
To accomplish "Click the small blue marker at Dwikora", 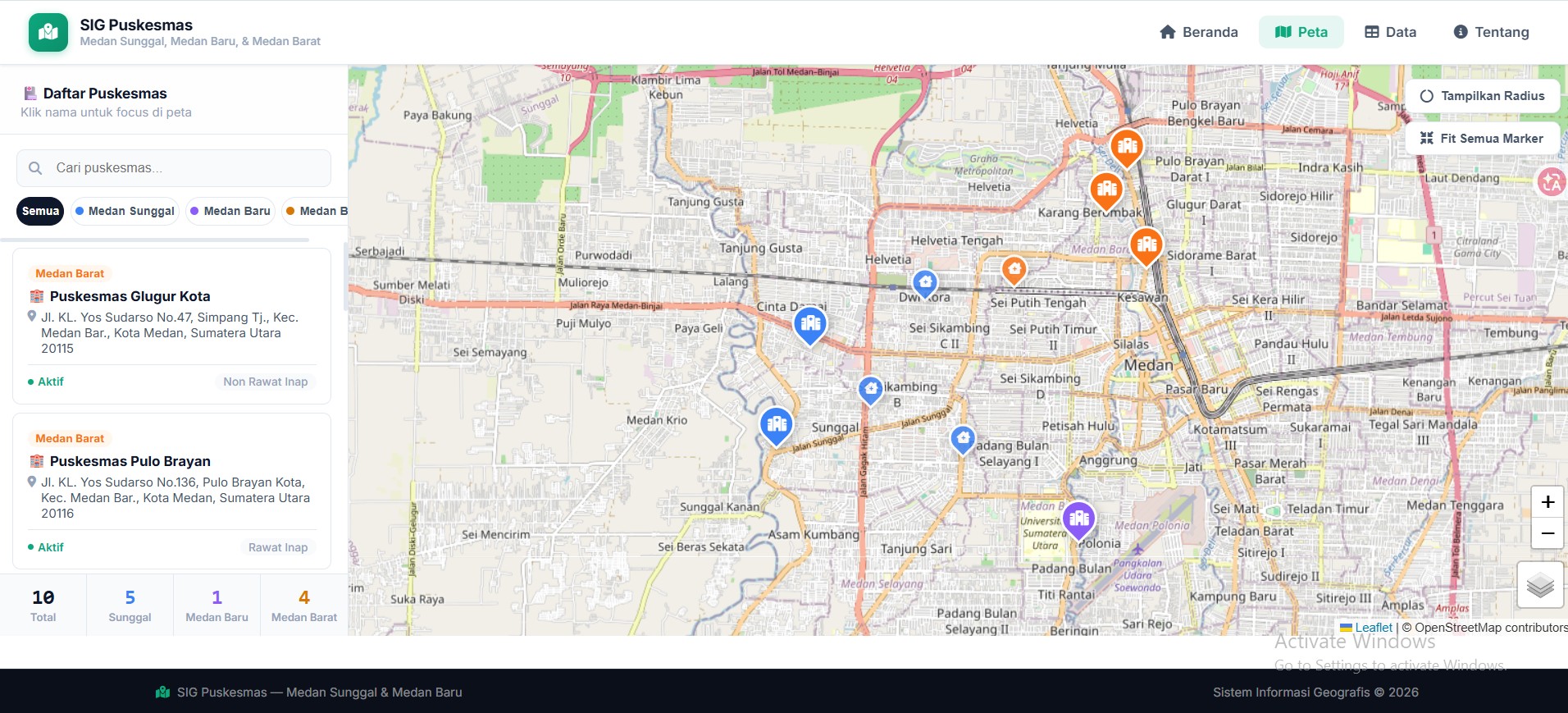I will (x=925, y=284).
